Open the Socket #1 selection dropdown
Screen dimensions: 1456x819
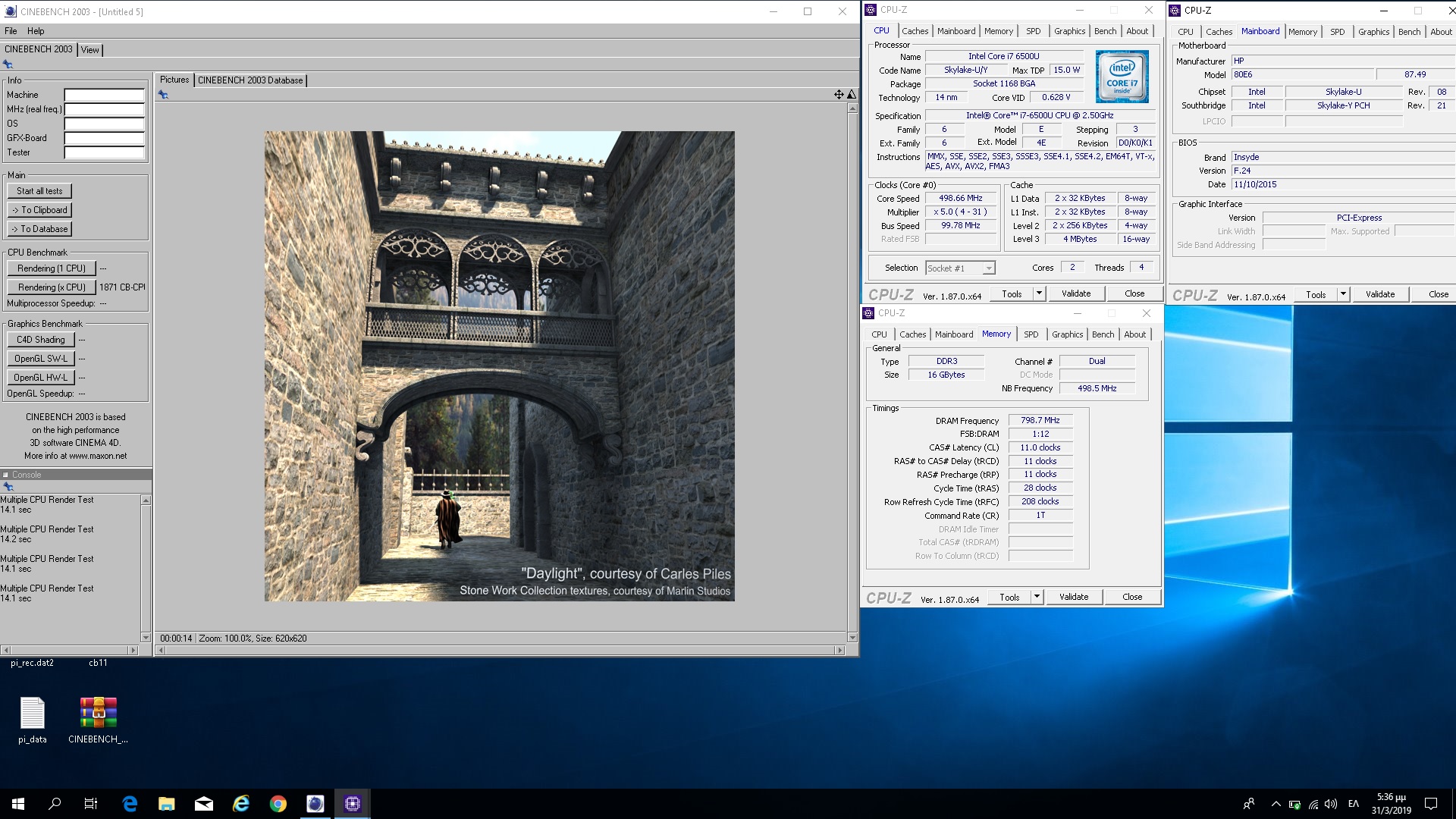pyautogui.click(x=960, y=268)
